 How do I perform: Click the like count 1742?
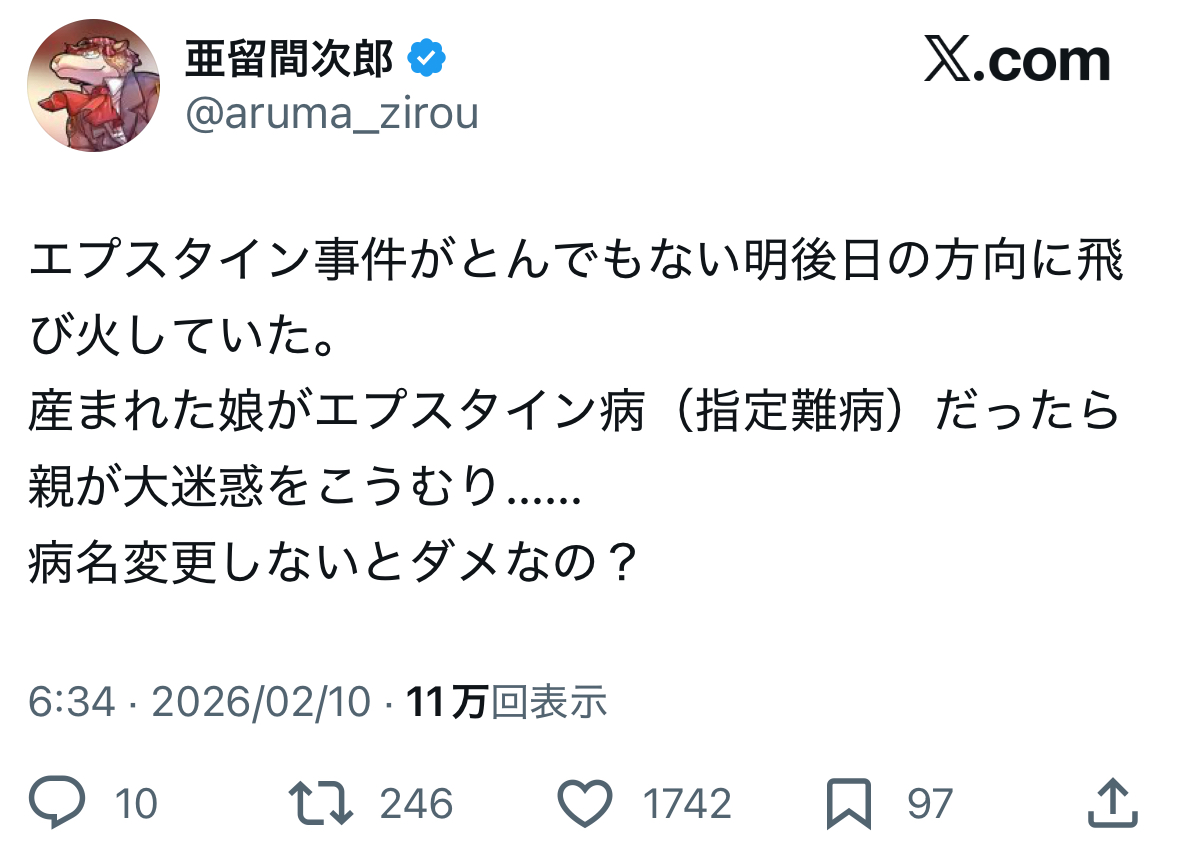pos(686,804)
